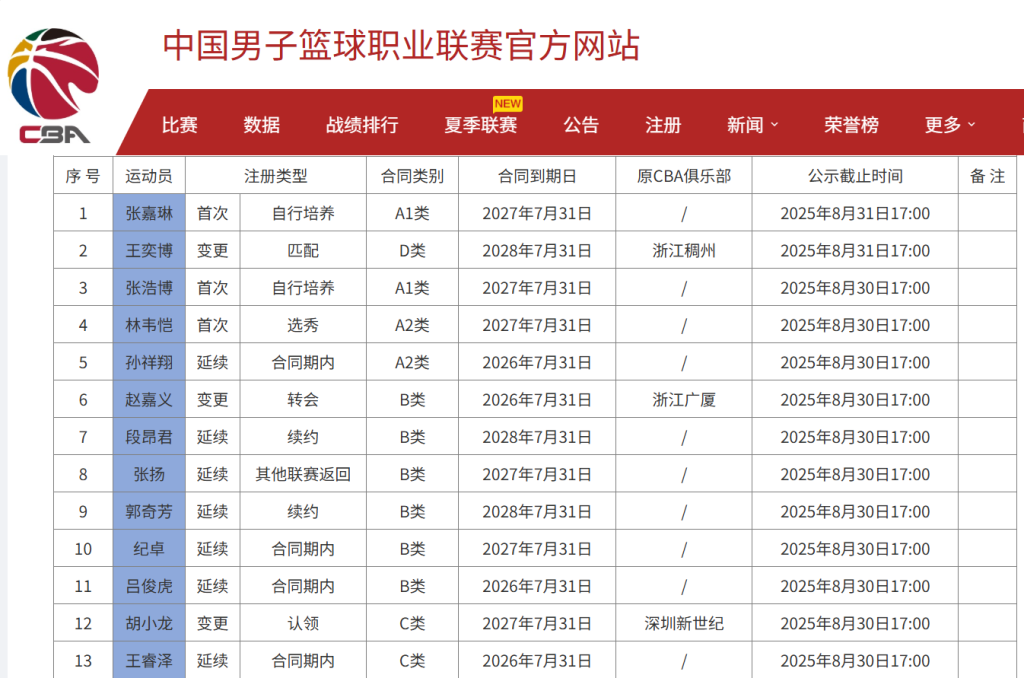
Task: Select player 王睿泽
Action: [148, 660]
